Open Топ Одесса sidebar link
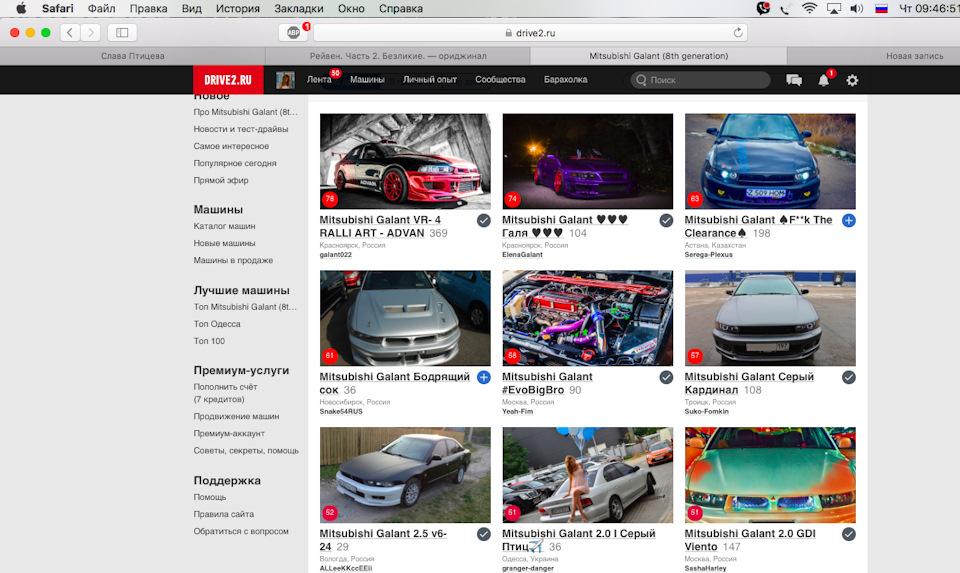The image size is (960, 573). (217, 324)
